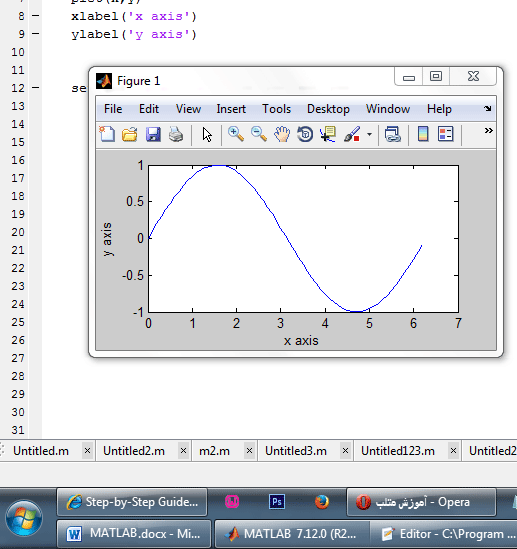Screen dimensions: 517x549
Task: Activate the Rotate 3D tool
Action: (x=305, y=134)
